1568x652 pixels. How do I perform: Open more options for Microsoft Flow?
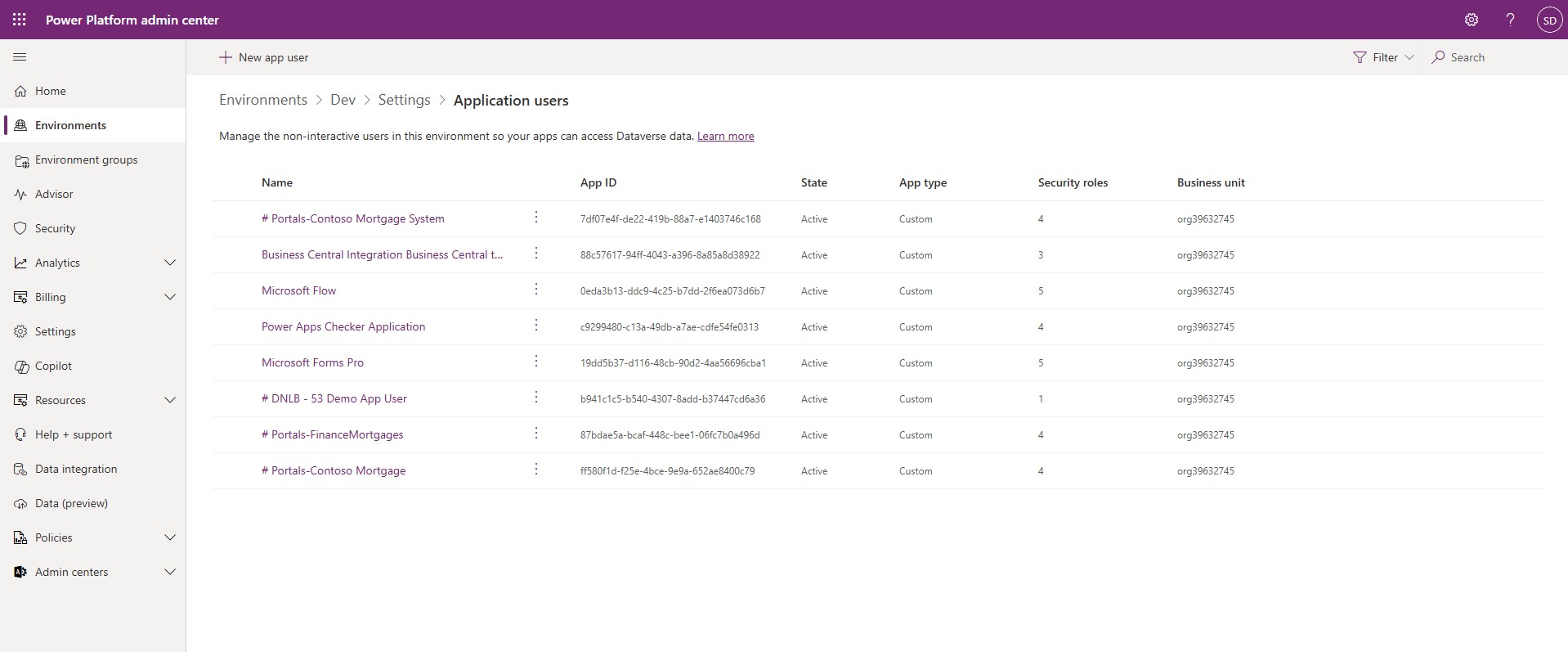(536, 290)
